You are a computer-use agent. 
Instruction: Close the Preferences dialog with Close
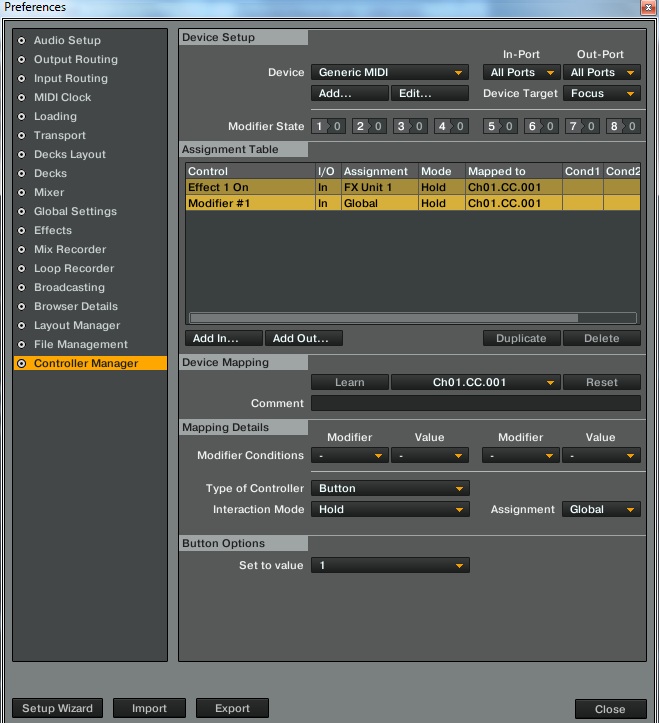611,709
